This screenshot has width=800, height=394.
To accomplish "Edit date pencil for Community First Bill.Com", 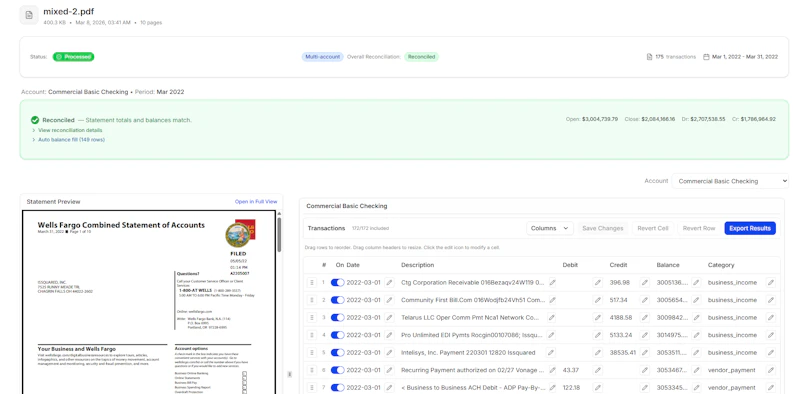I will tap(389, 300).
